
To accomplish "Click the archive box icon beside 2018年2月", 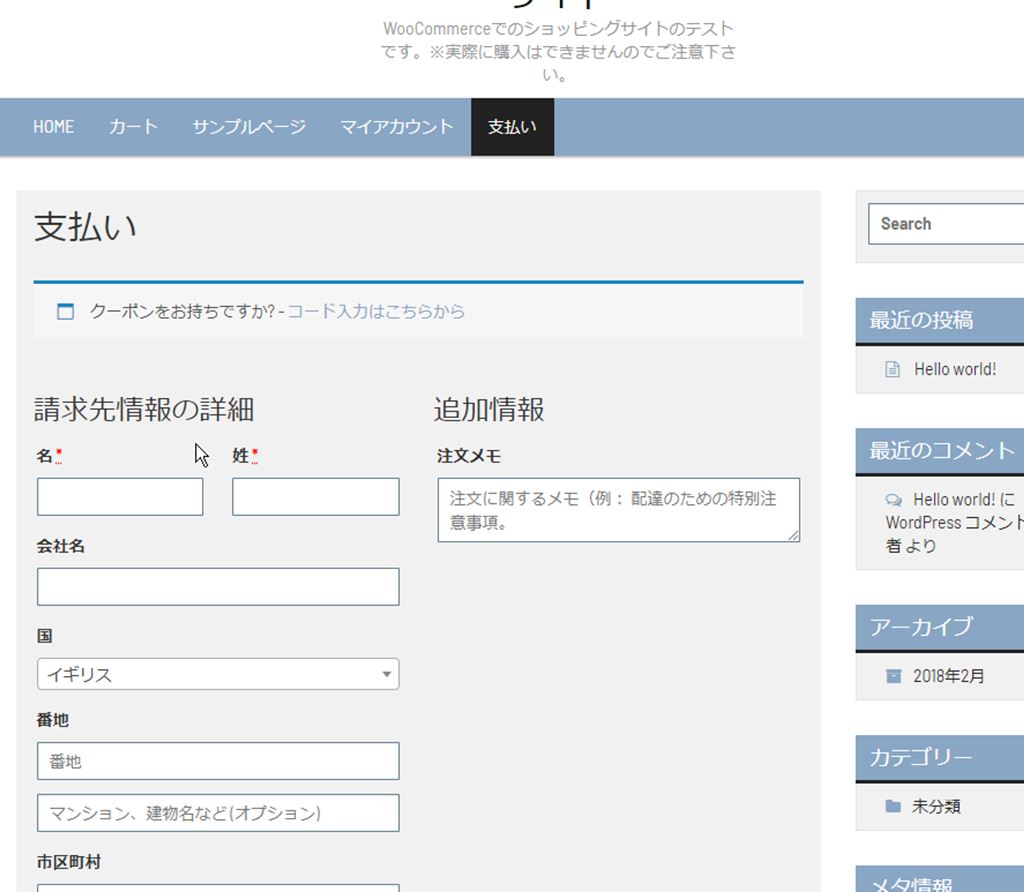I will (x=893, y=676).
